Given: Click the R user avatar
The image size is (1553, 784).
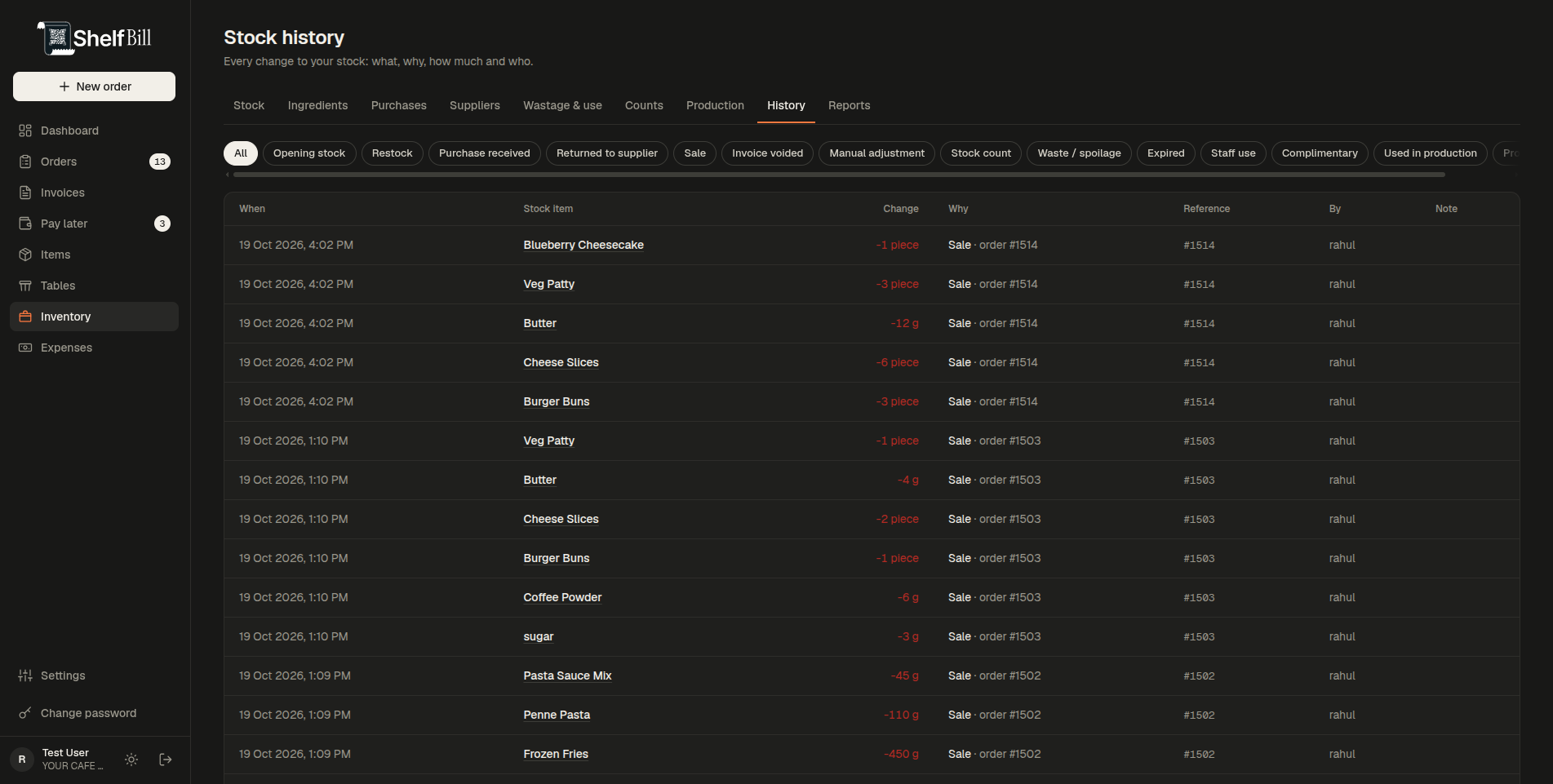Looking at the screenshot, I should (22, 760).
